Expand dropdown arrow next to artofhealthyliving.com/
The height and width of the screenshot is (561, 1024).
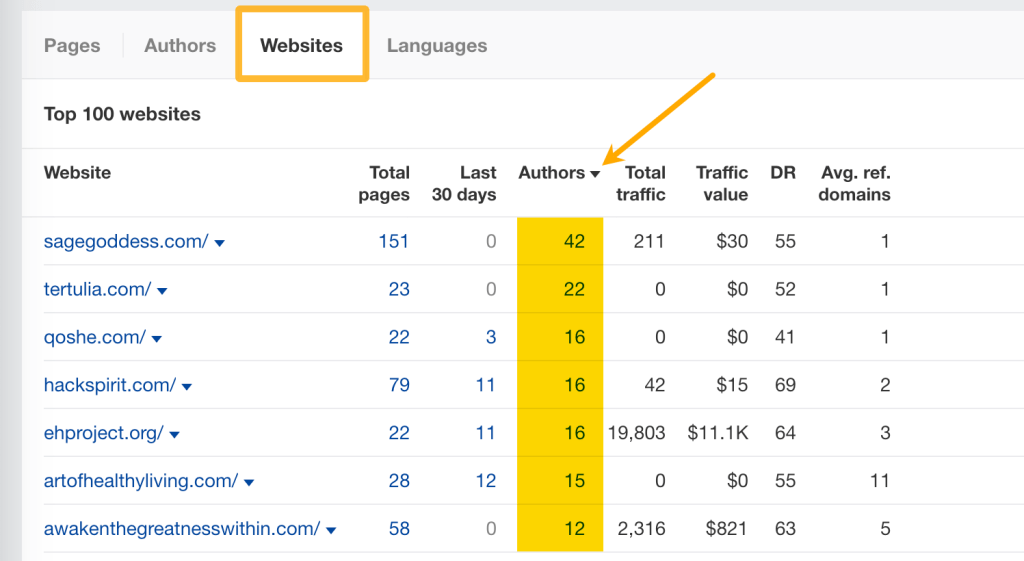click(249, 483)
